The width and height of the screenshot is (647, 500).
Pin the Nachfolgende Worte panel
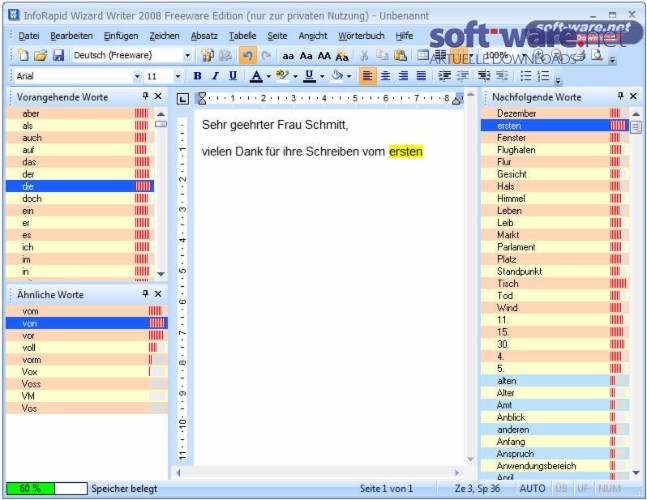[x=620, y=96]
